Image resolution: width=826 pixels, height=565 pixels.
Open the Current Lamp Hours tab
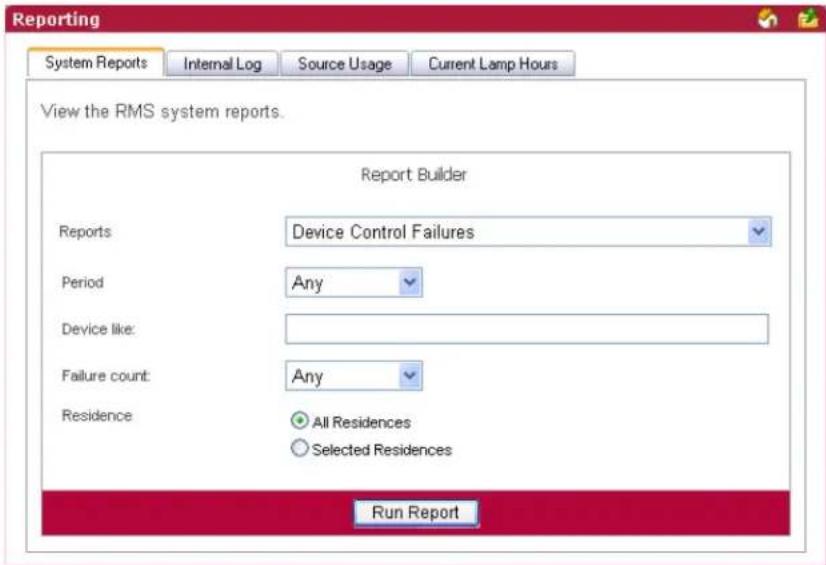[493, 64]
